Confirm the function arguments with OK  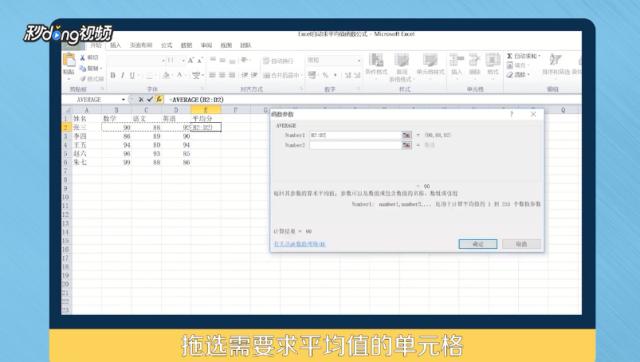[478, 244]
